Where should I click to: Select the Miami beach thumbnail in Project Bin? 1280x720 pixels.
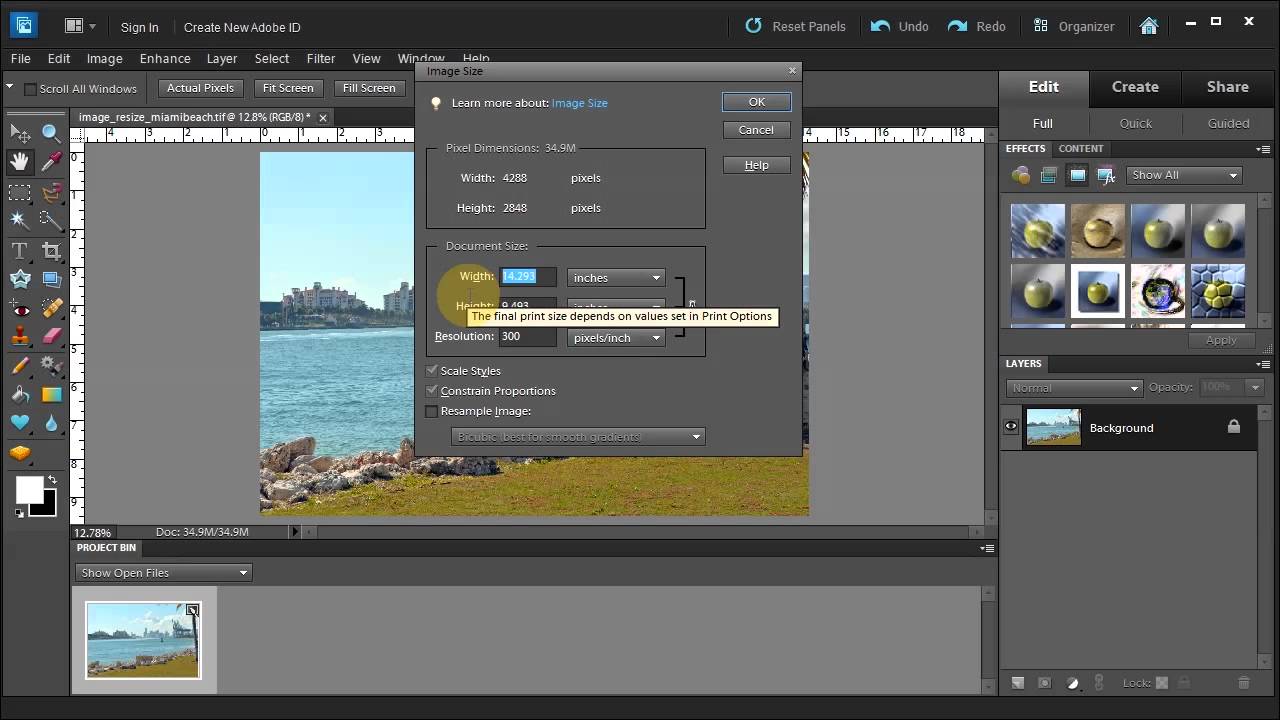(x=143, y=640)
